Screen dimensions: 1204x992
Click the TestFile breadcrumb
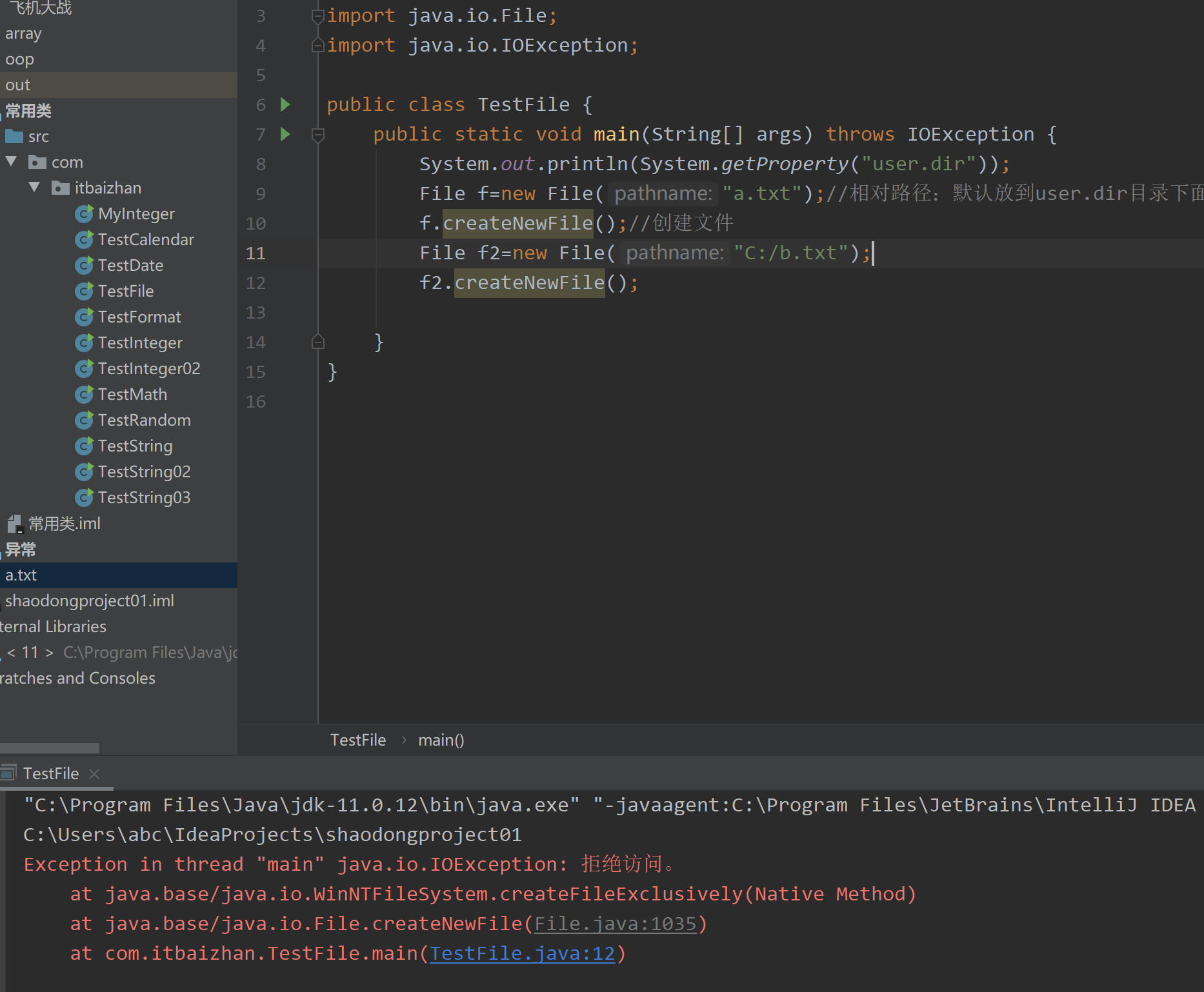click(x=358, y=740)
